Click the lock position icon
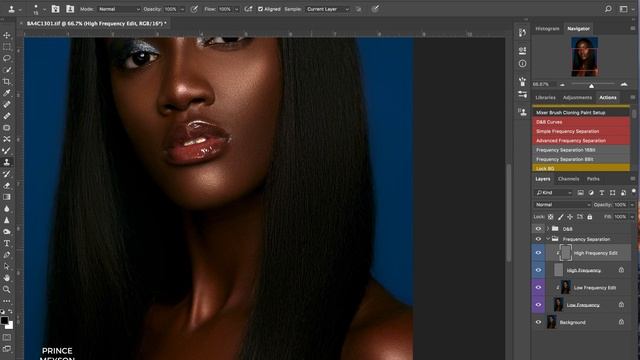640x360 pixels. (570, 217)
